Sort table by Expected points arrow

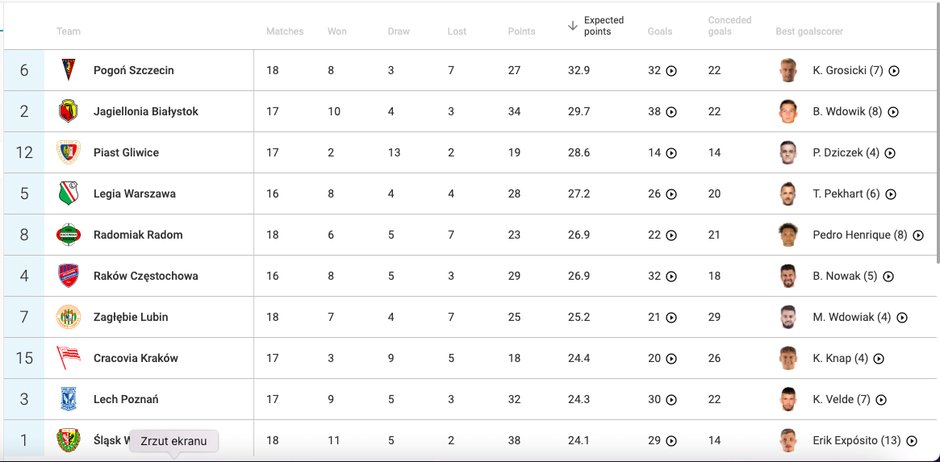click(573, 25)
